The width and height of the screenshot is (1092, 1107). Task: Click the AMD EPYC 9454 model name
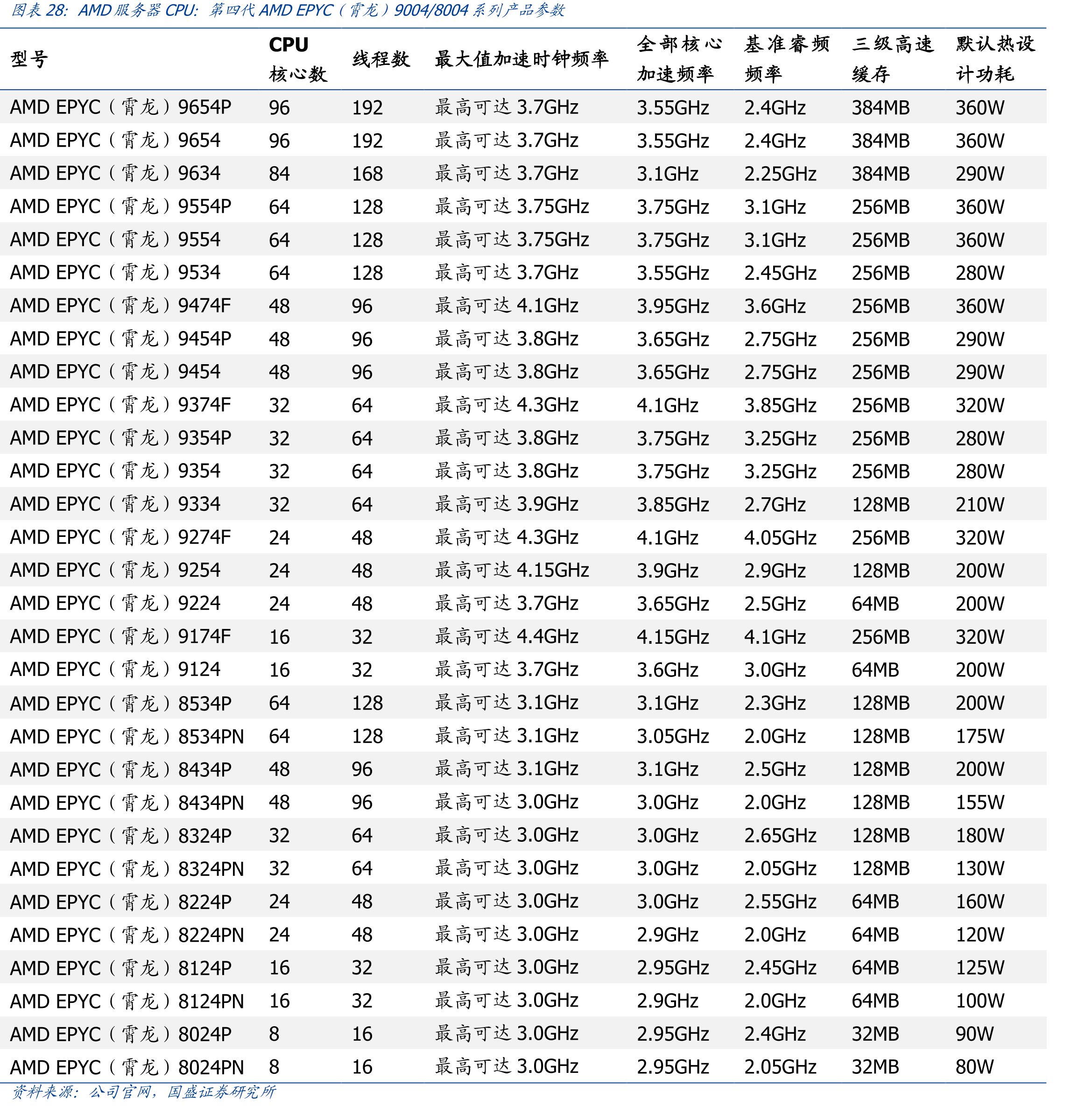pos(115,372)
